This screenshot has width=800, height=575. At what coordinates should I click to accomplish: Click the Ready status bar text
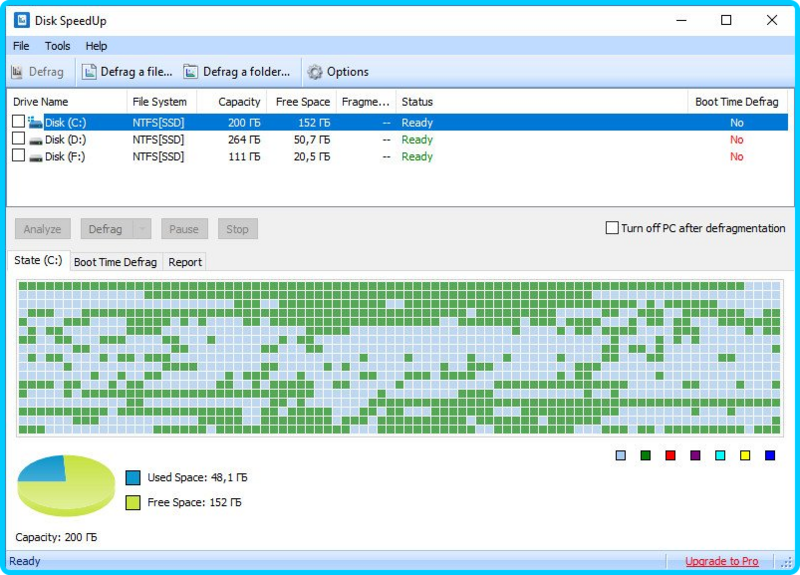pos(24,561)
